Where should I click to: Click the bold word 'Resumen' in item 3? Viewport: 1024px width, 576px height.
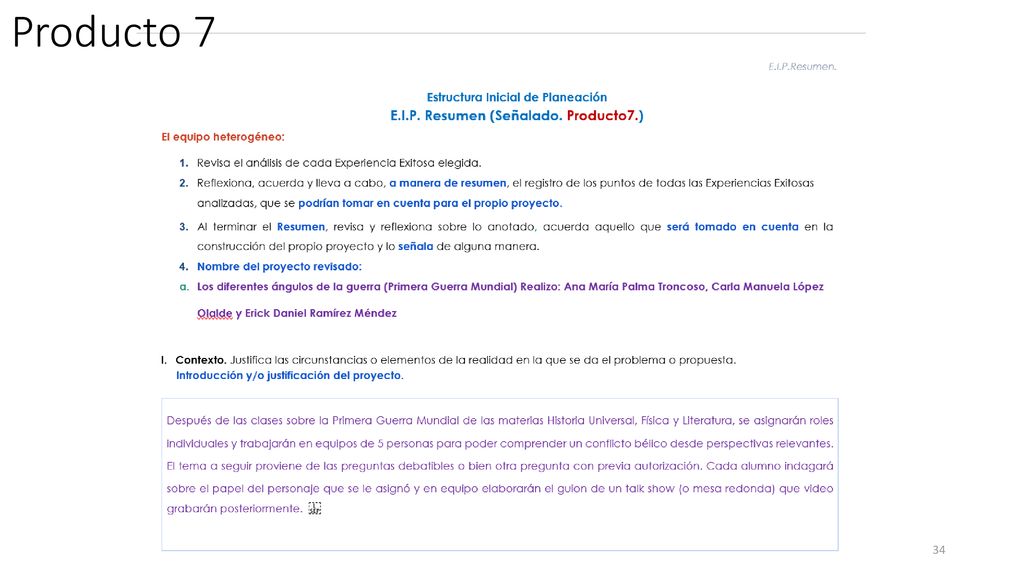300,227
